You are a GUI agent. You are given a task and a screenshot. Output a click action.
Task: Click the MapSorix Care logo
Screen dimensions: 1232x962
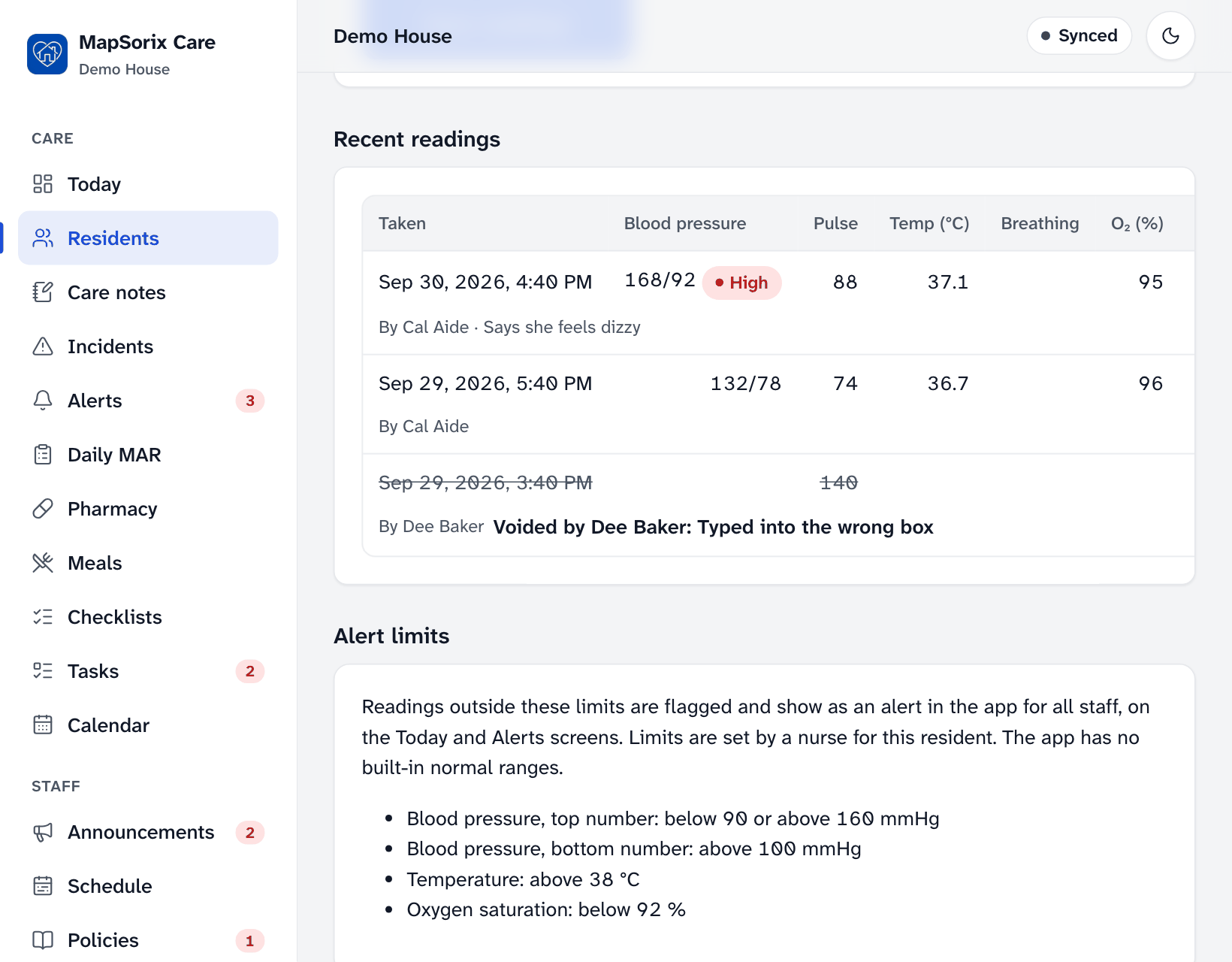tap(47, 54)
